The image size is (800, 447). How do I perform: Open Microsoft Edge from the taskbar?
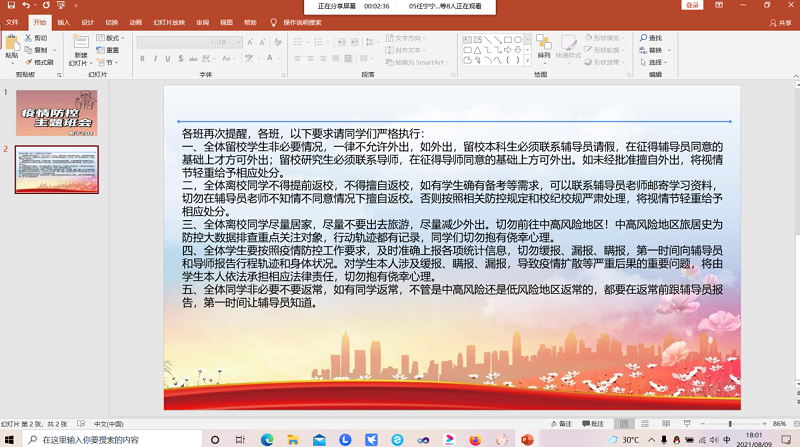(x=267, y=439)
